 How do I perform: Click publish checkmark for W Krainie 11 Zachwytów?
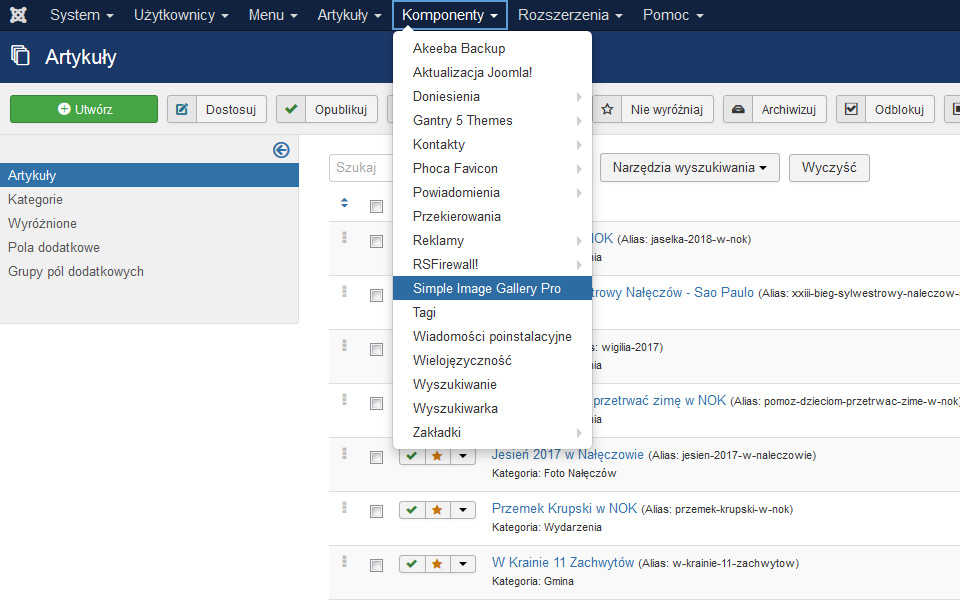coord(412,563)
